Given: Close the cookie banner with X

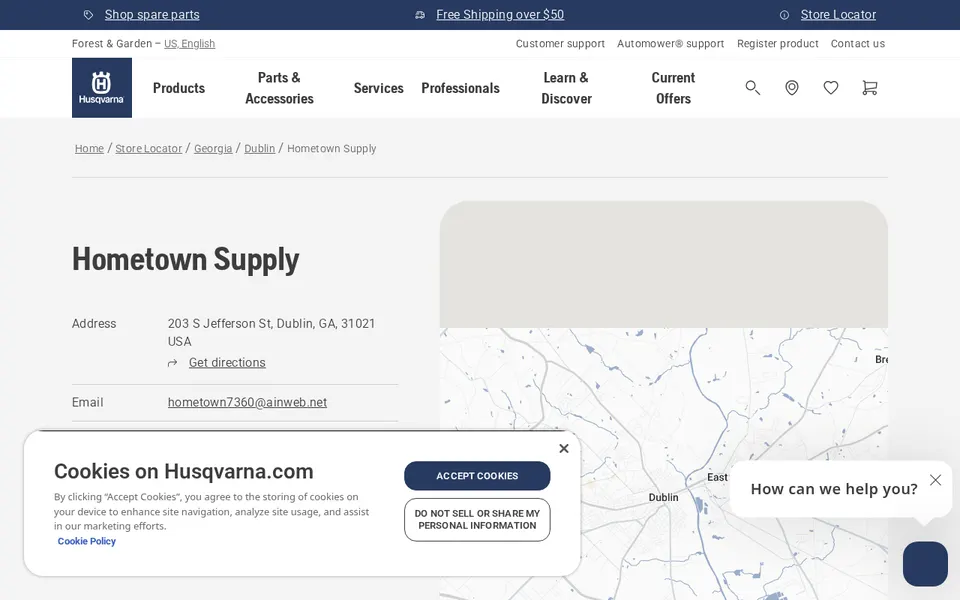Looking at the screenshot, I should [564, 449].
